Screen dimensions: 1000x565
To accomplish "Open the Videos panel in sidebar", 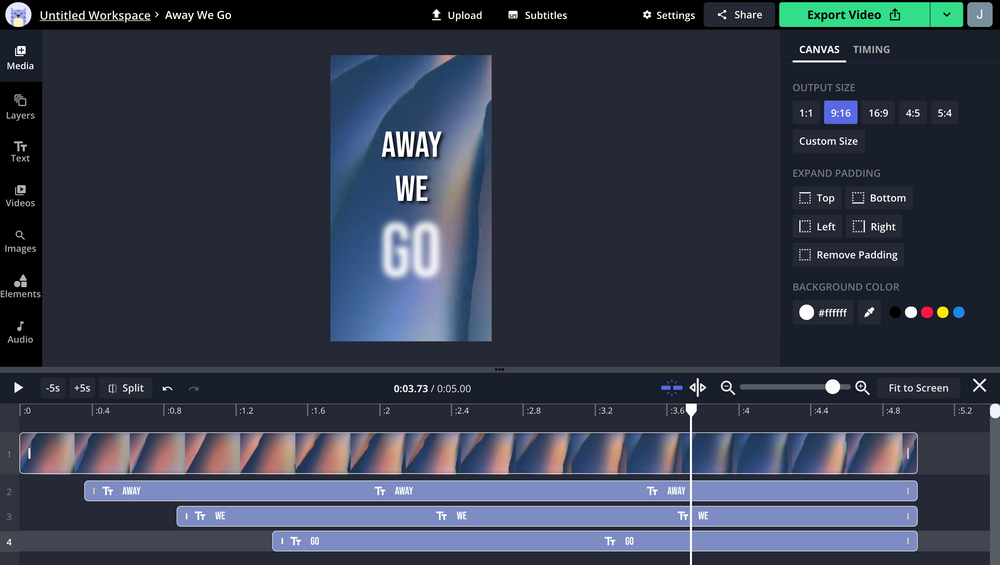I will pos(20,196).
